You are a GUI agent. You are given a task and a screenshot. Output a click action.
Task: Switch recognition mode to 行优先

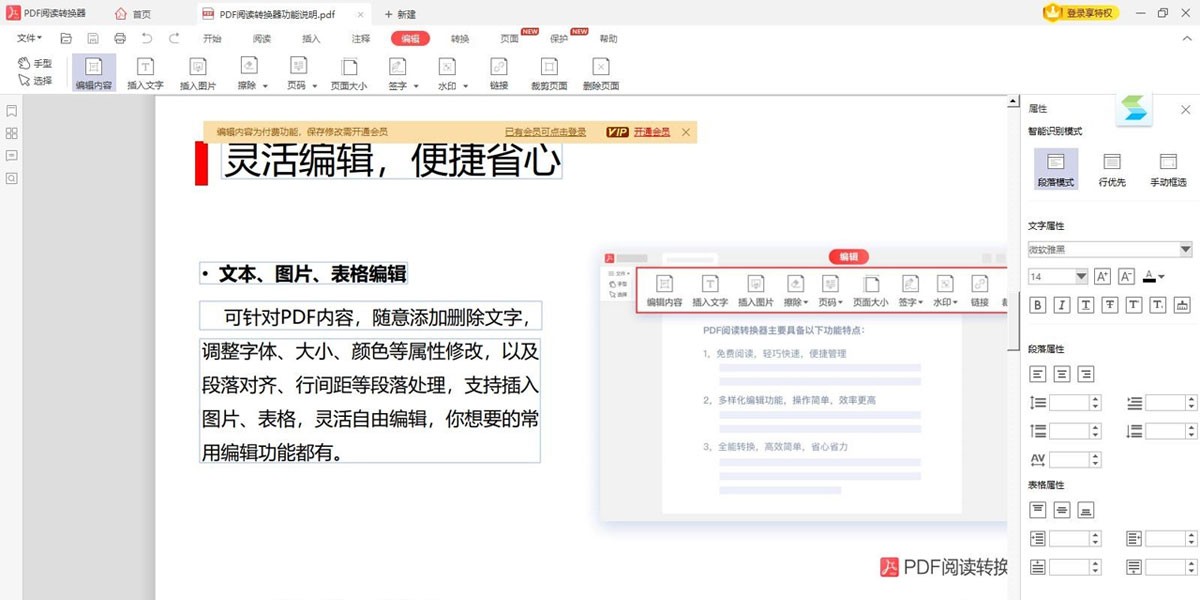tap(1111, 167)
